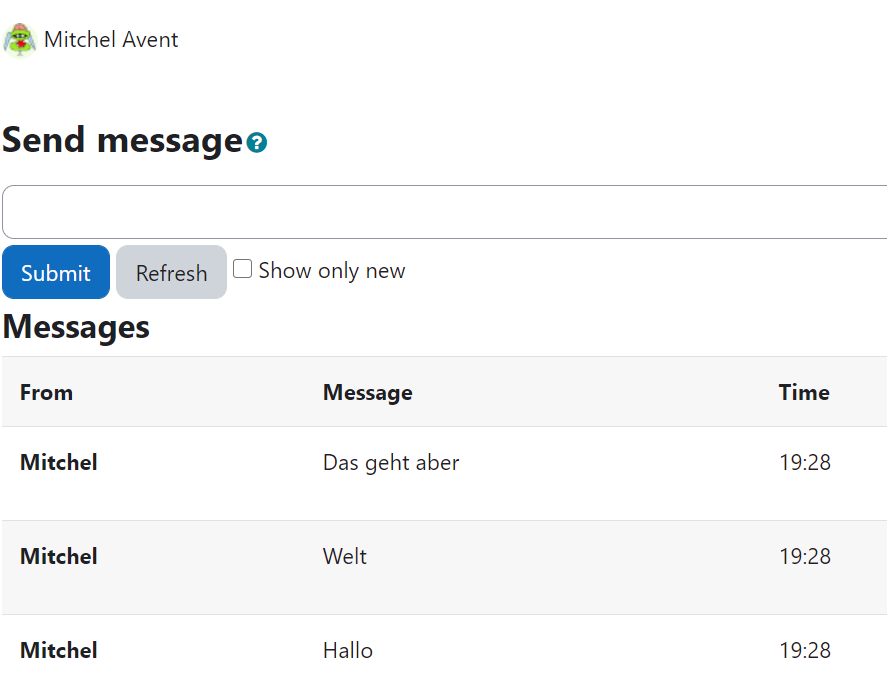
Task: Click sender Mitchel in 'Das geht aber' row
Action: point(59,463)
